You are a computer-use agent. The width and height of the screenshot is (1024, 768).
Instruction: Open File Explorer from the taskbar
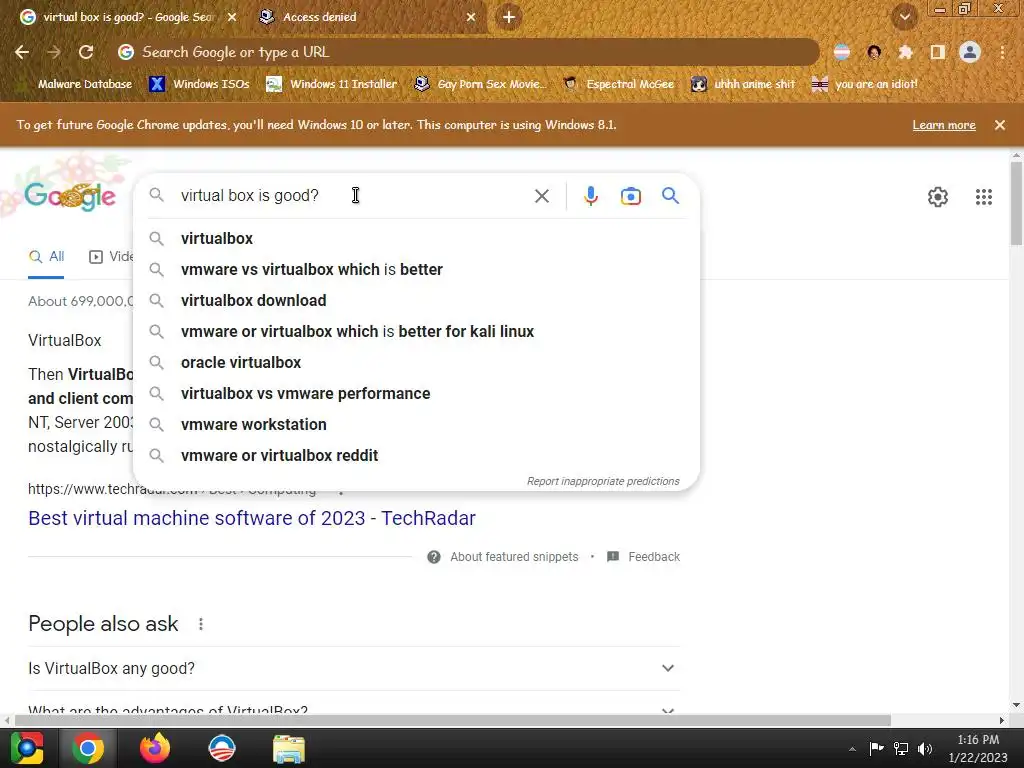(x=289, y=748)
